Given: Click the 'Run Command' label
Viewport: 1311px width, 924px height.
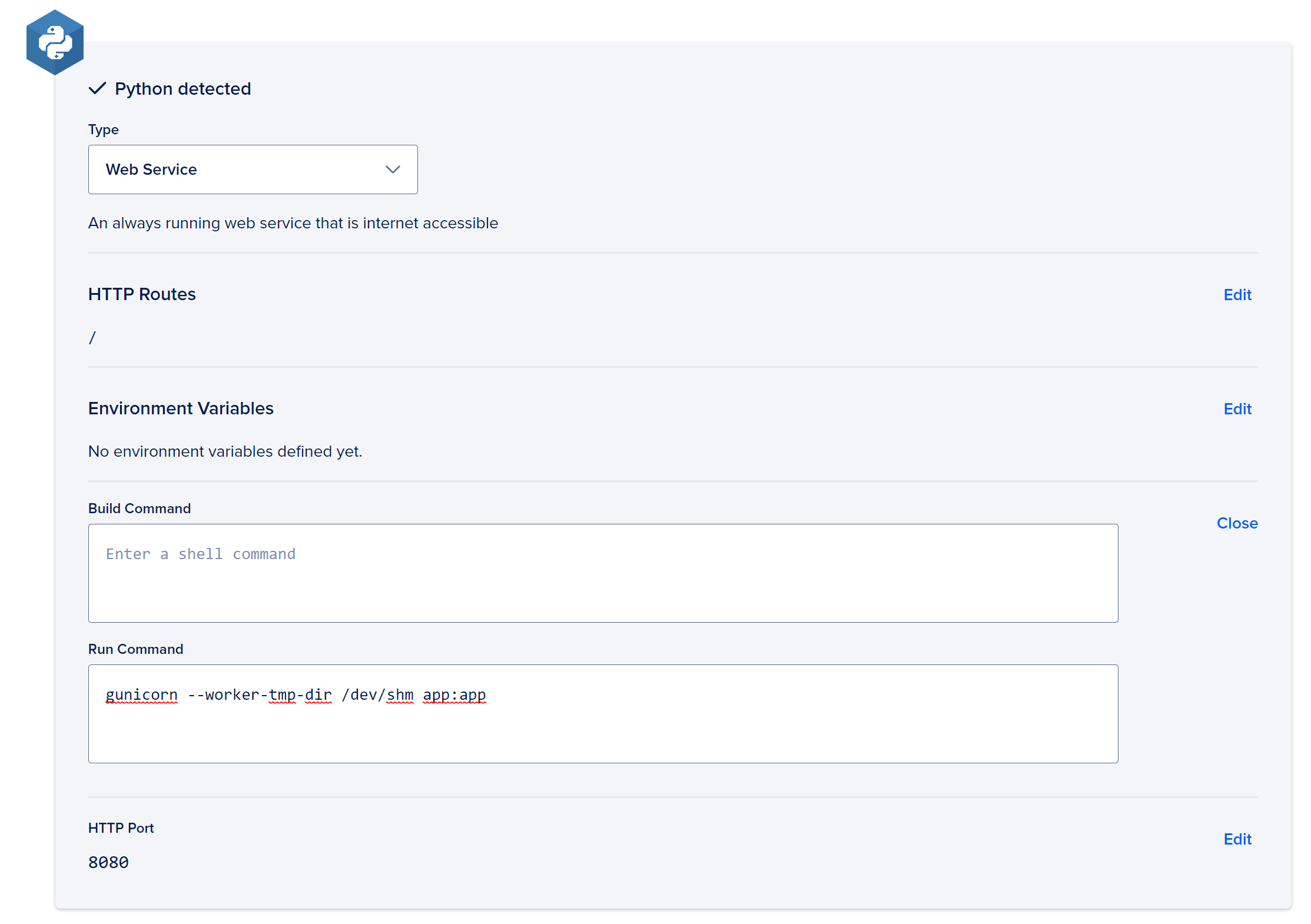Looking at the screenshot, I should click(x=135, y=649).
